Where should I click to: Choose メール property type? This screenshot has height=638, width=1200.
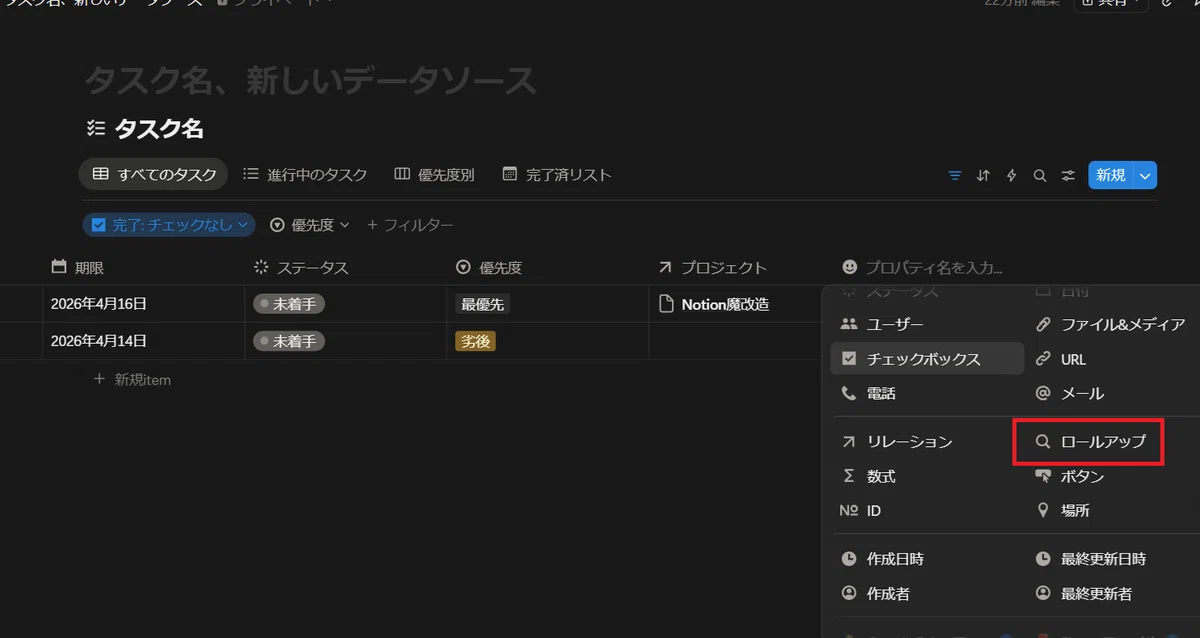point(1113,393)
